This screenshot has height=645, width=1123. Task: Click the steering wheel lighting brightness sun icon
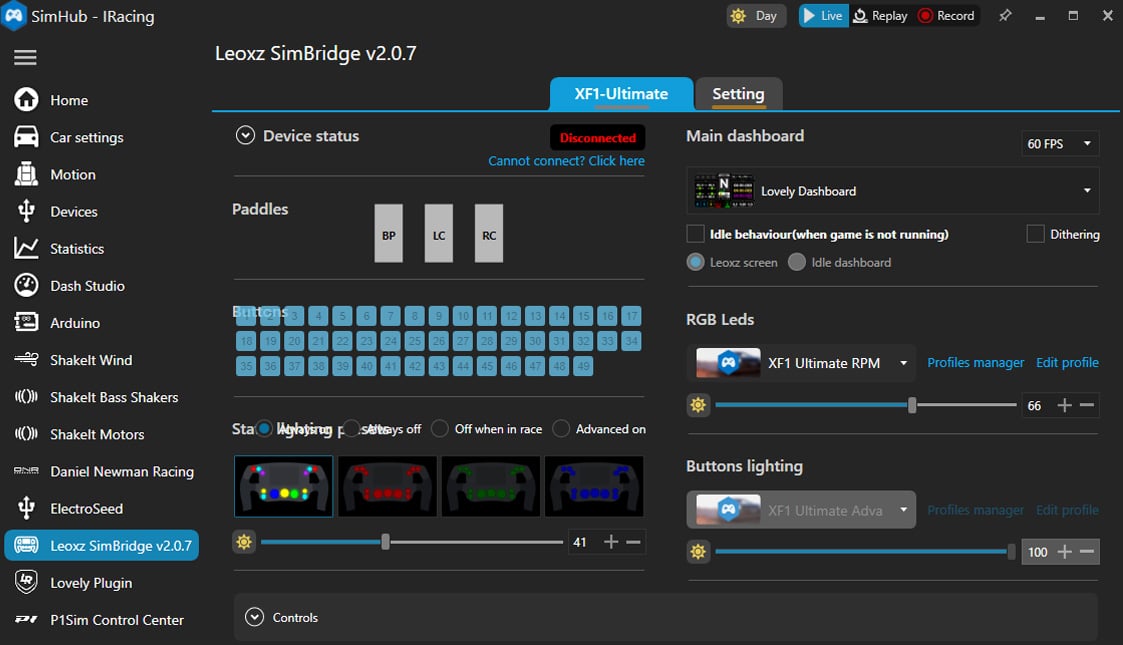pyautogui.click(x=244, y=542)
